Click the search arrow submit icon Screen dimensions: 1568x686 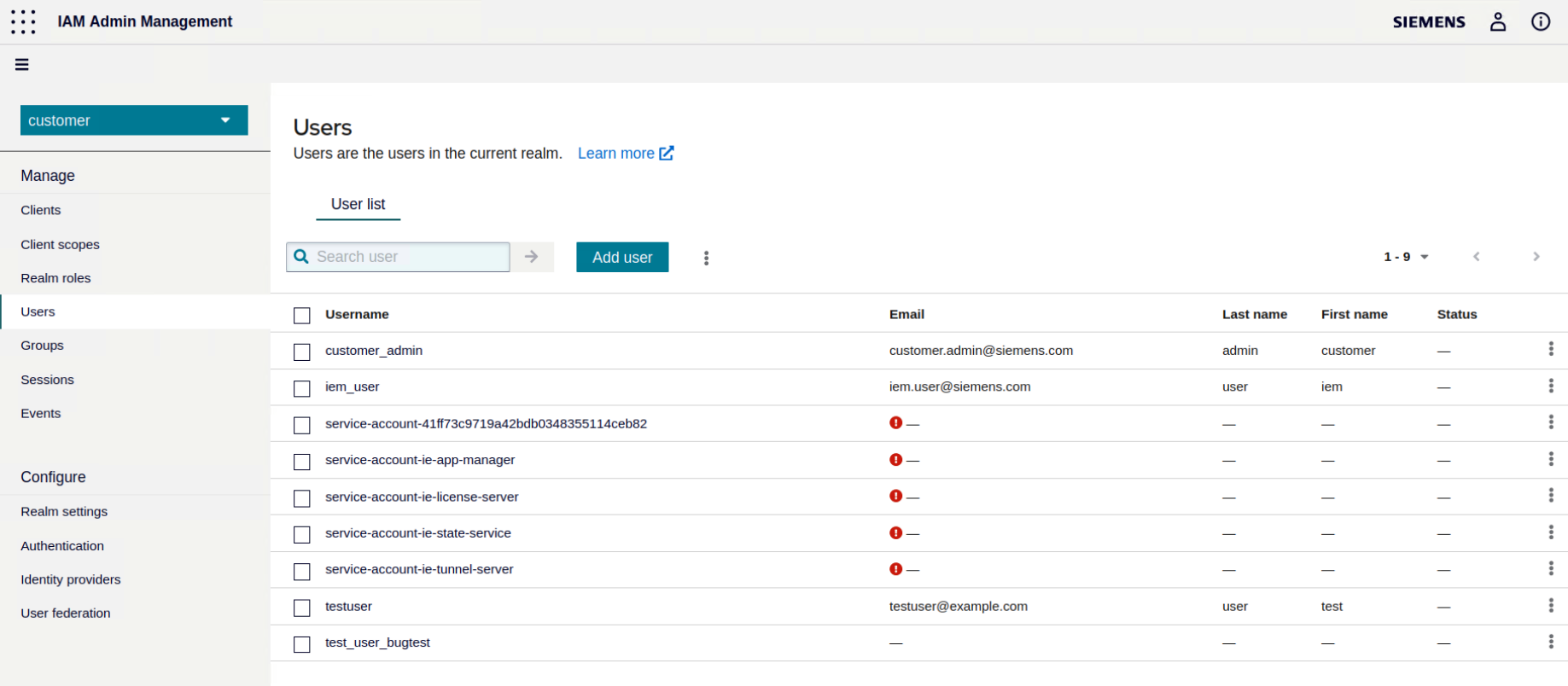pos(532,257)
